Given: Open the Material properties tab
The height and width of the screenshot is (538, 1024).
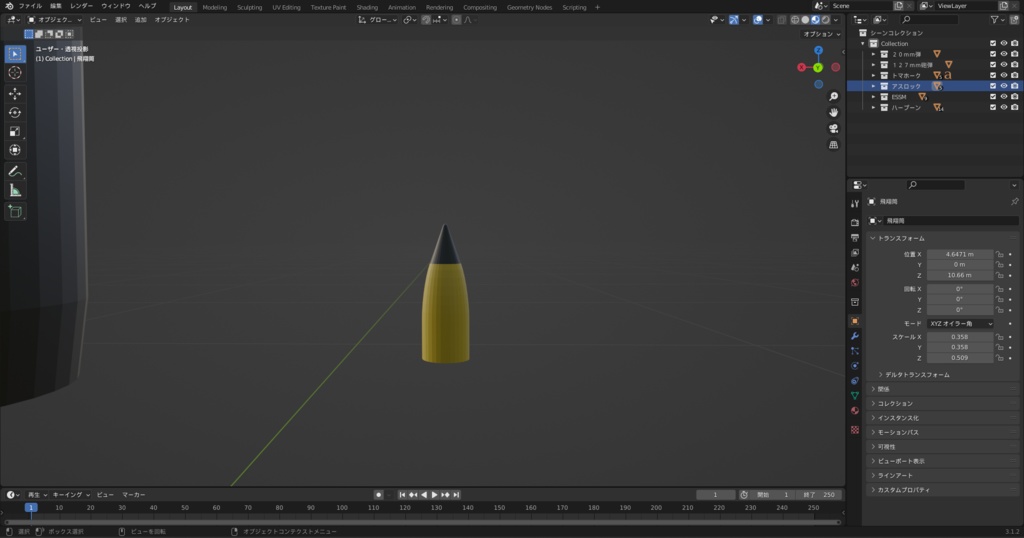Looking at the screenshot, I should pos(855,411).
